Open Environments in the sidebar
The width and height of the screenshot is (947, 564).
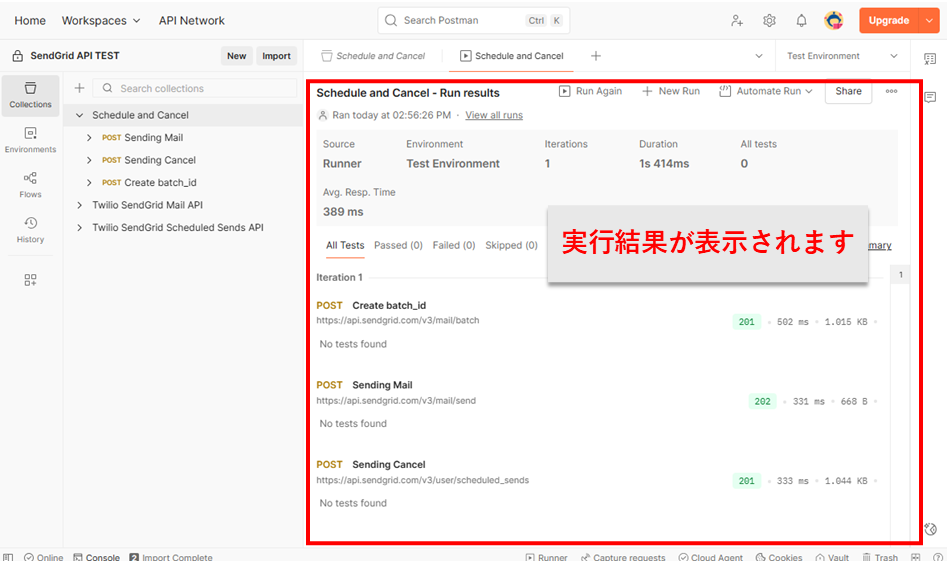(30, 140)
